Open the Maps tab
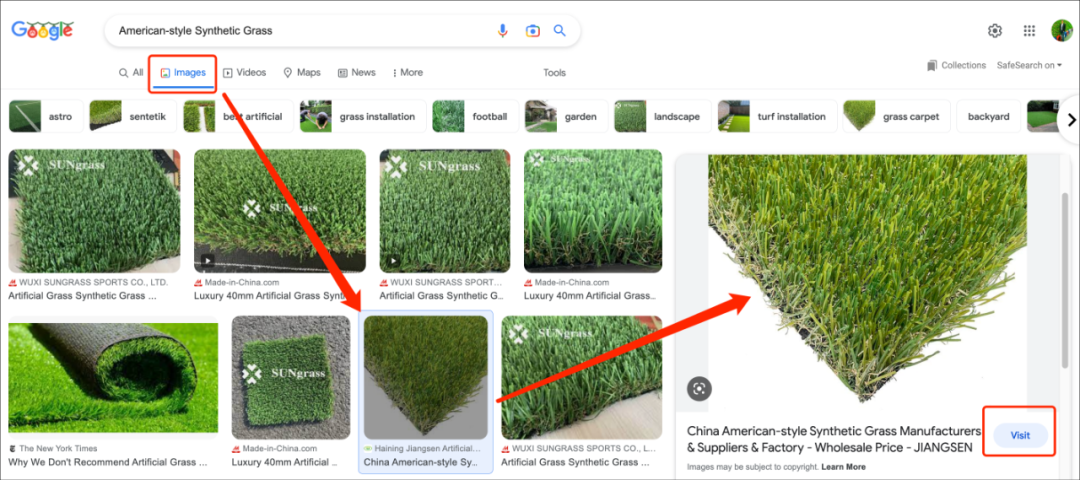The height and width of the screenshot is (480, 1080). click(302, 72)
